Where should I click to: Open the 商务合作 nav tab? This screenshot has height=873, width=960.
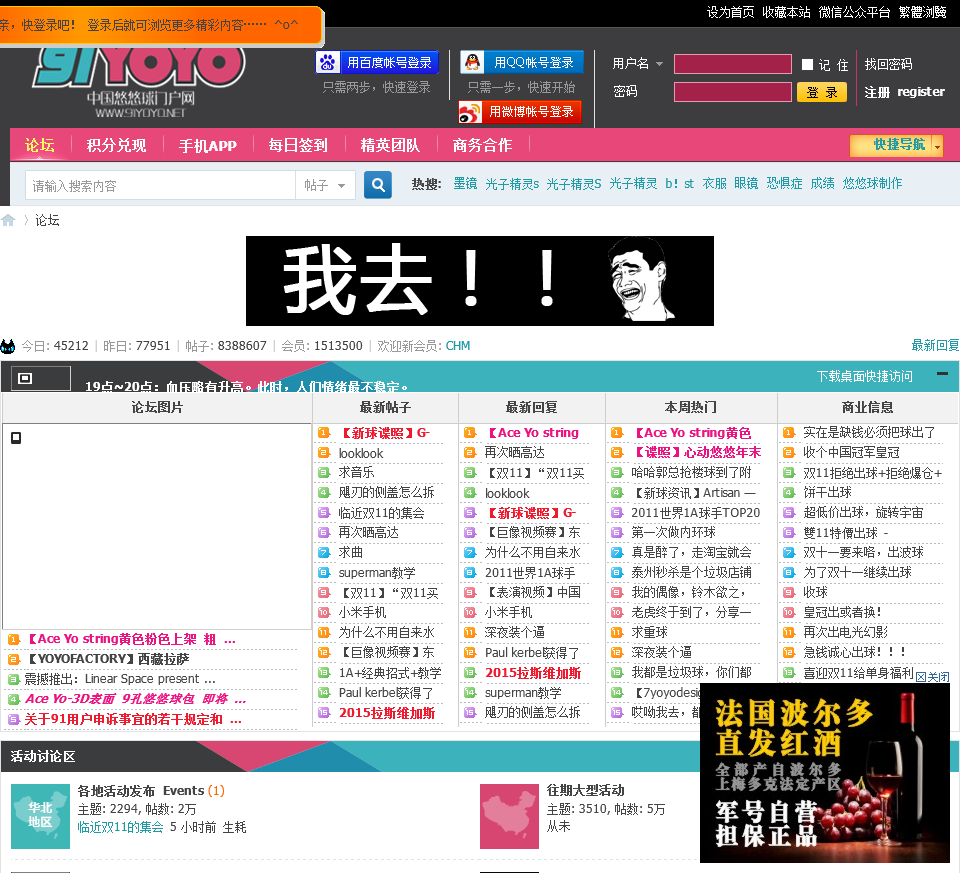tap(482, 145)
